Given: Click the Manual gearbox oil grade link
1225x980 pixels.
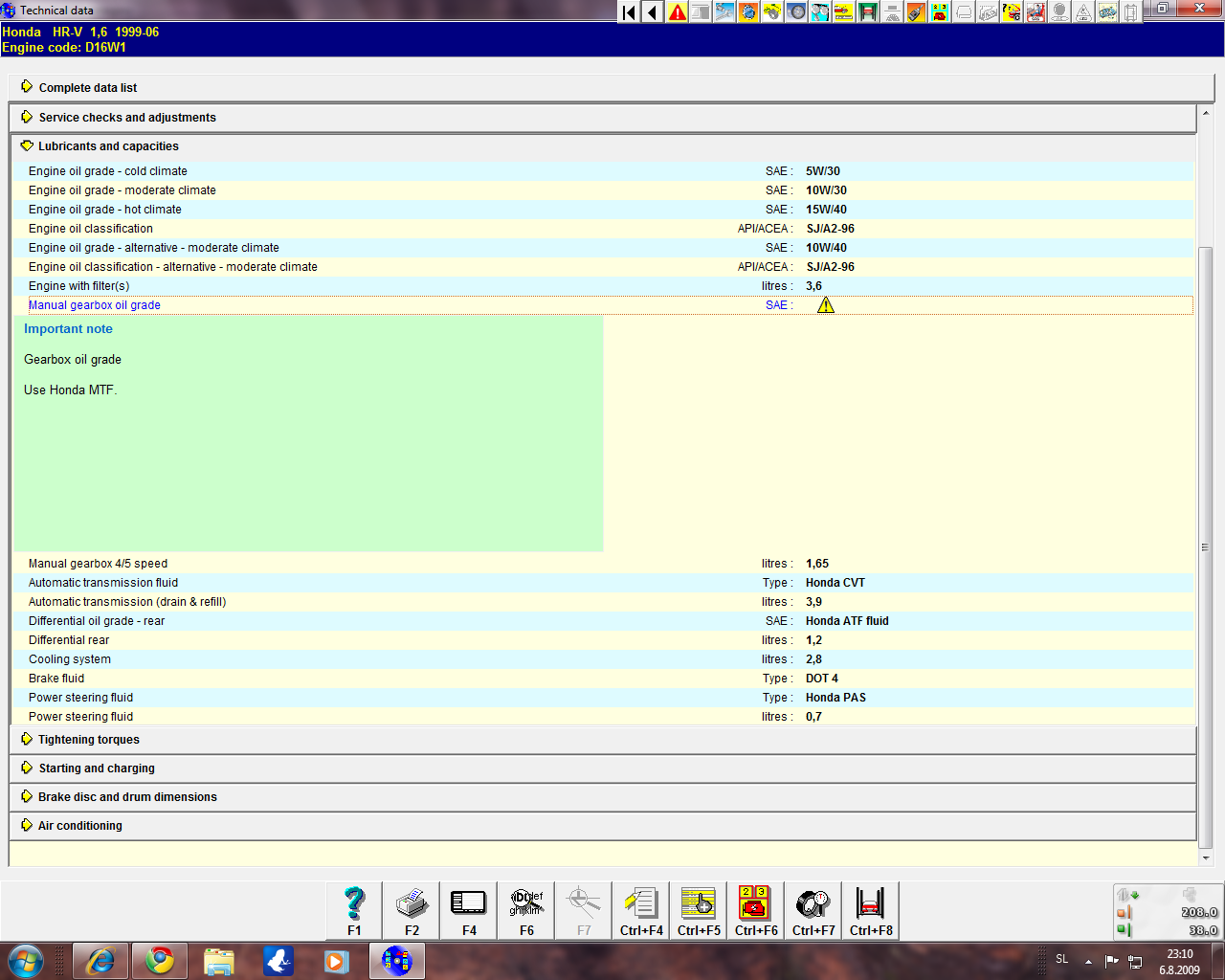Looking at the screenshot, I should click(x=95, y=305).
